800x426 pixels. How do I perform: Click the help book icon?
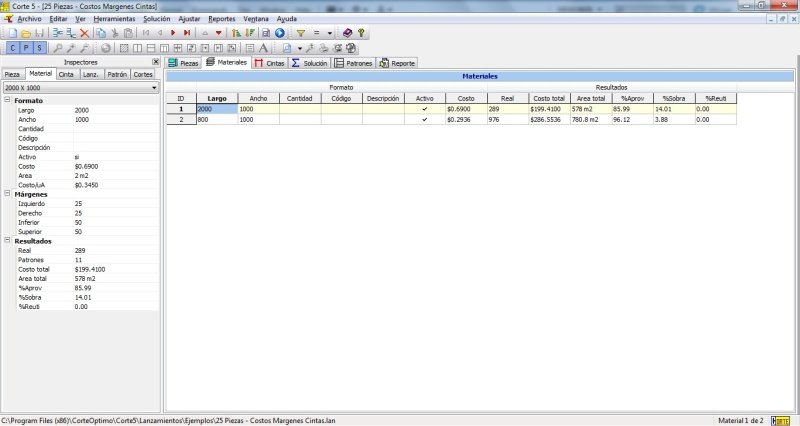coord(346,33)
